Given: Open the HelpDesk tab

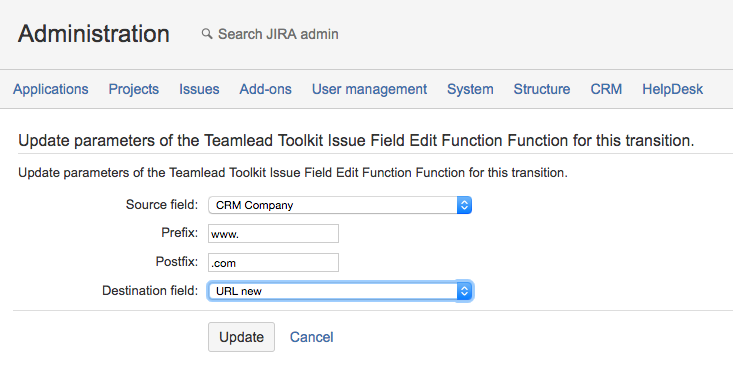Looking at the screenshot, I should click(672, 89).
